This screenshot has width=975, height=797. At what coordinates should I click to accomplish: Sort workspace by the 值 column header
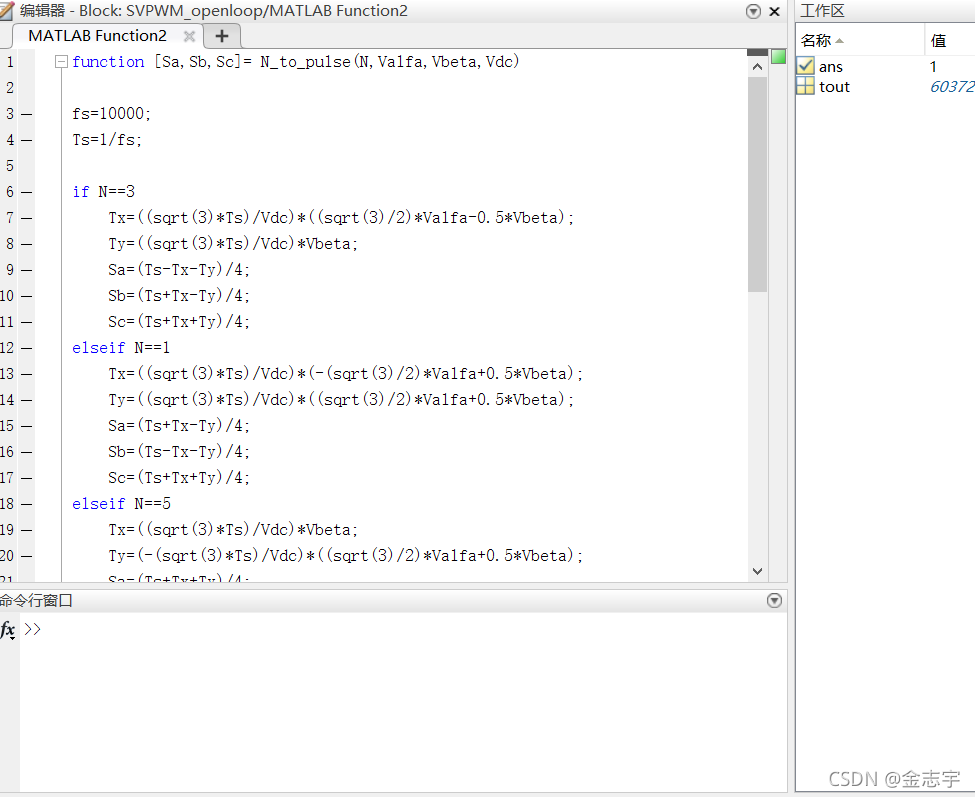[x=950, y=41]
